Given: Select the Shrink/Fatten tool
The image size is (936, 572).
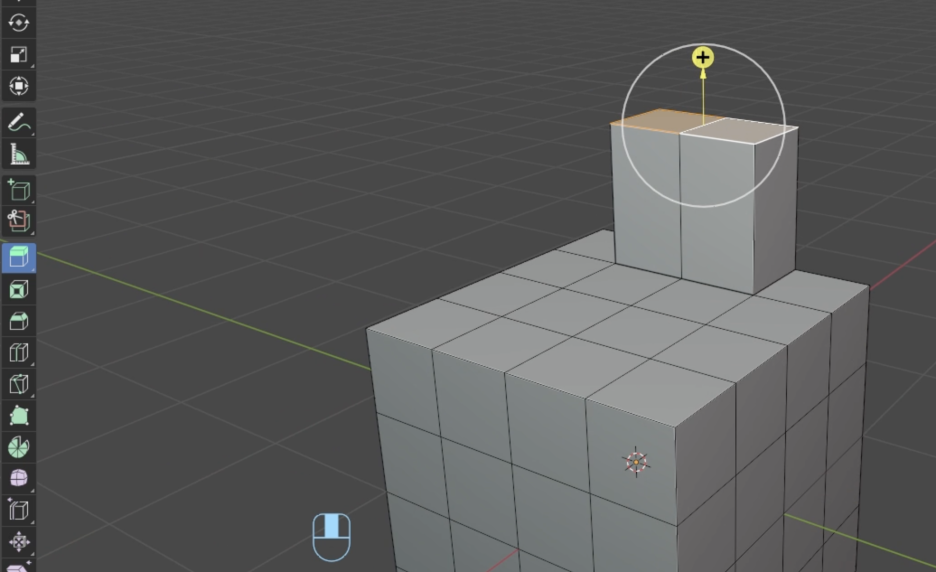Looking at the screenshot, I should pyautogui.click(x=19, y=542).
